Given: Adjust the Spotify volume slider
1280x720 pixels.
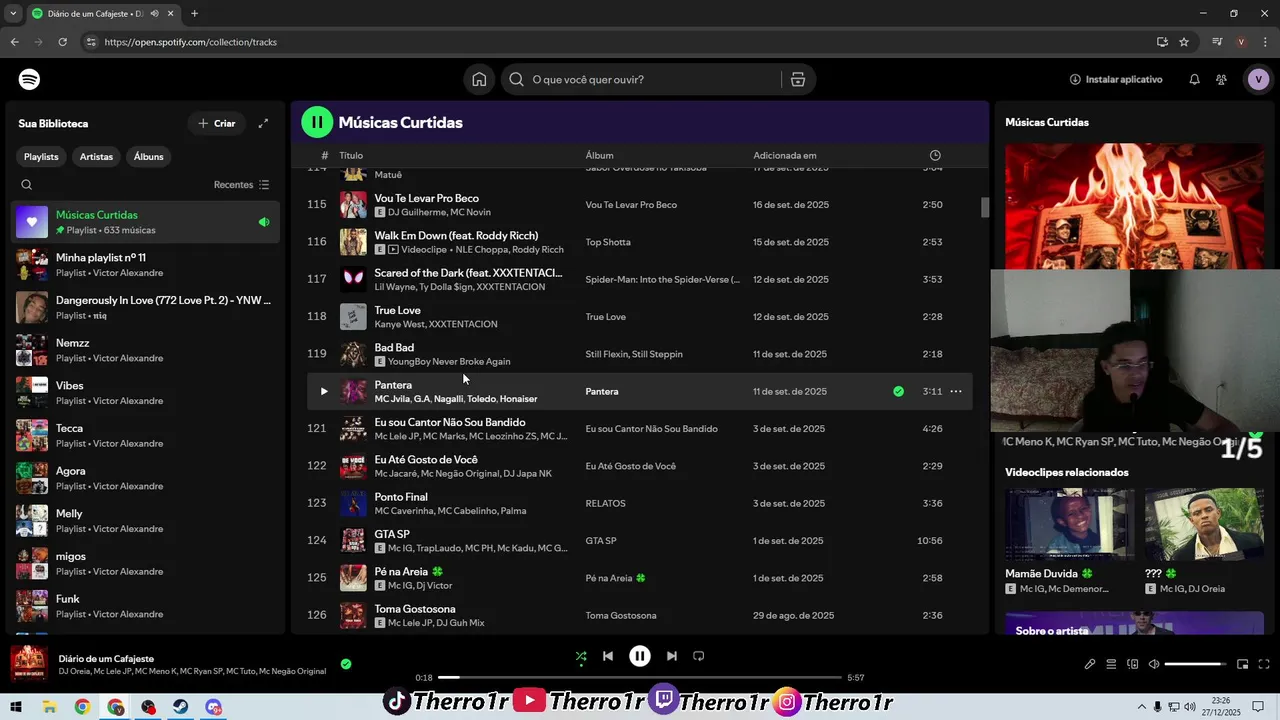Looking at the screenshot, I should point(1195,664).
